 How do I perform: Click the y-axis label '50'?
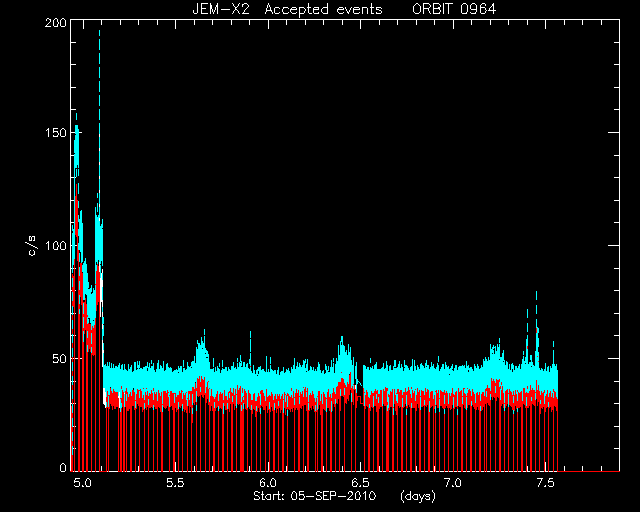point(60,358)
